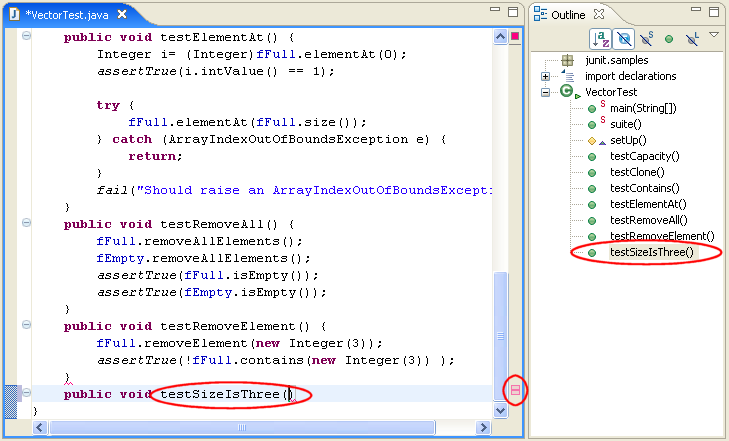
Task: Select main(String[]) method in Outline
Action: (x=643, y=108)
